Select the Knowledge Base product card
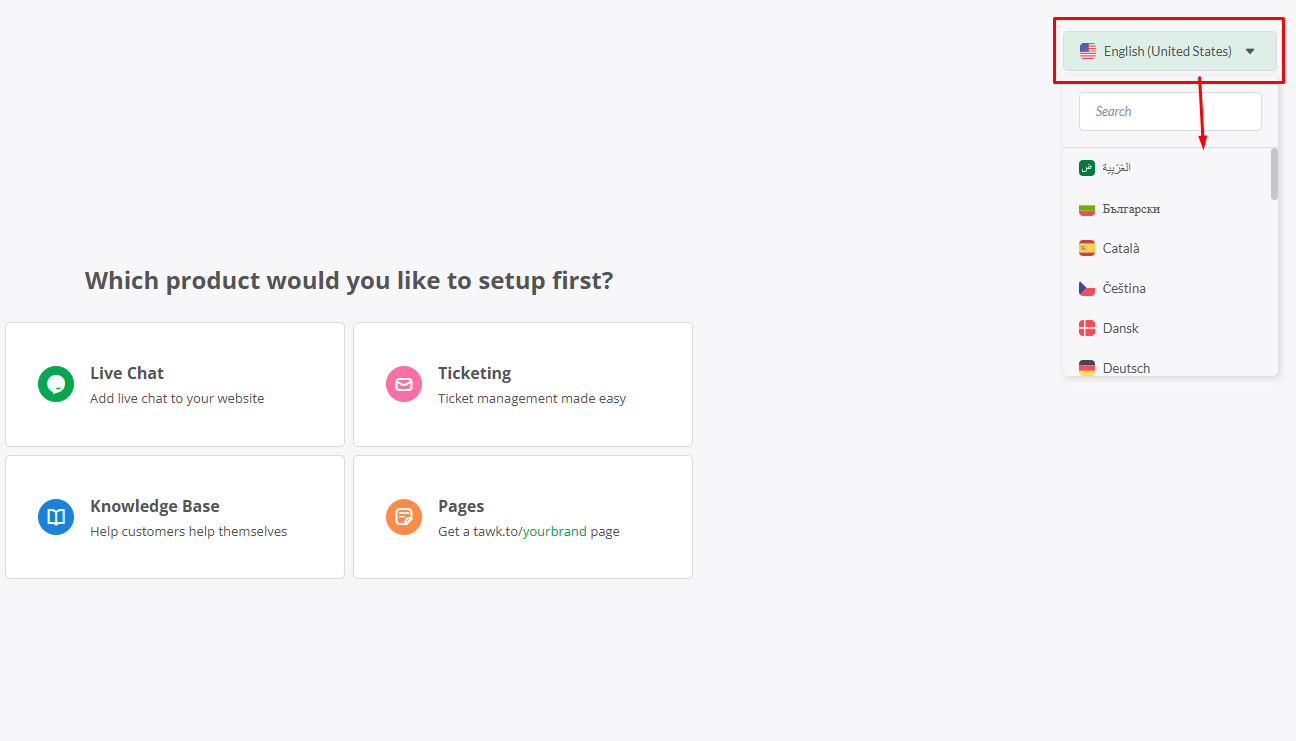This screenshot has height=741, width=1296. (175, 517)
